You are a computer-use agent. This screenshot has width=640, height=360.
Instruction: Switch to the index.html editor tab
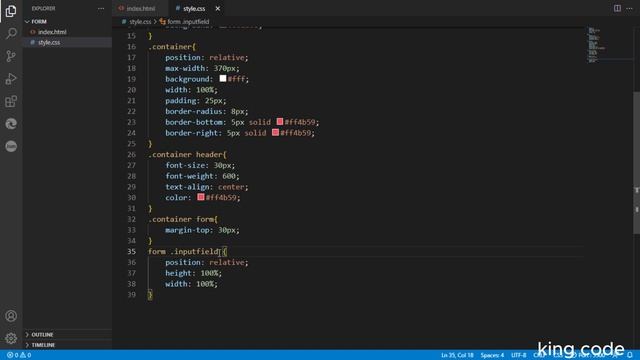[x=141, y=9]
